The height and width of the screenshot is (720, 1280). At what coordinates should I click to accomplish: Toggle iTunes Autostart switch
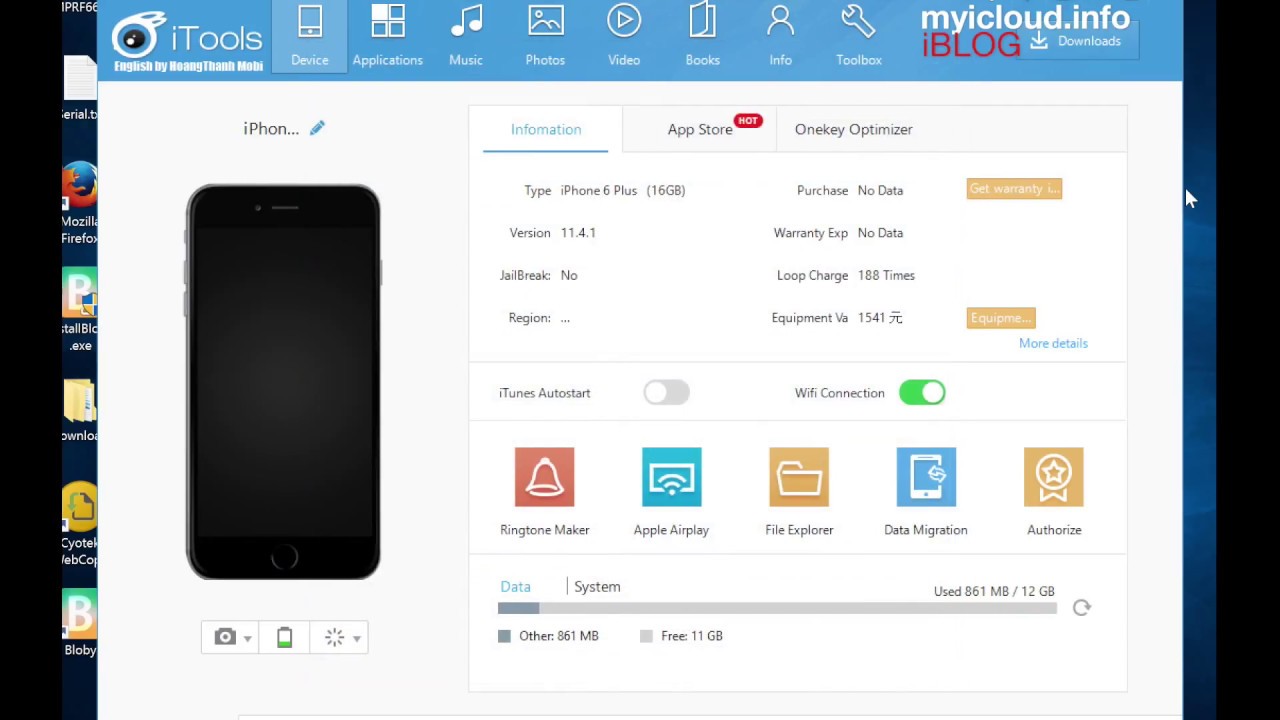pyautogui.click(x=666, y=393)
